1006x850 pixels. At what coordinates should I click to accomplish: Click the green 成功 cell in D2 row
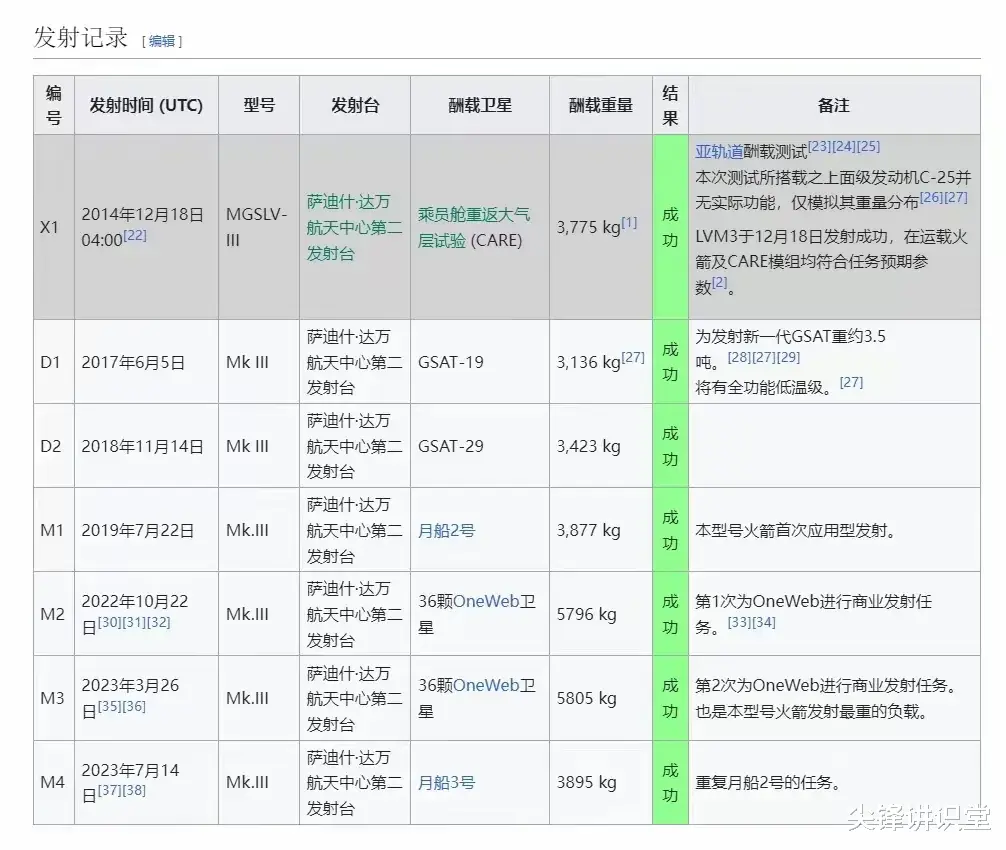tap(670, 446)
